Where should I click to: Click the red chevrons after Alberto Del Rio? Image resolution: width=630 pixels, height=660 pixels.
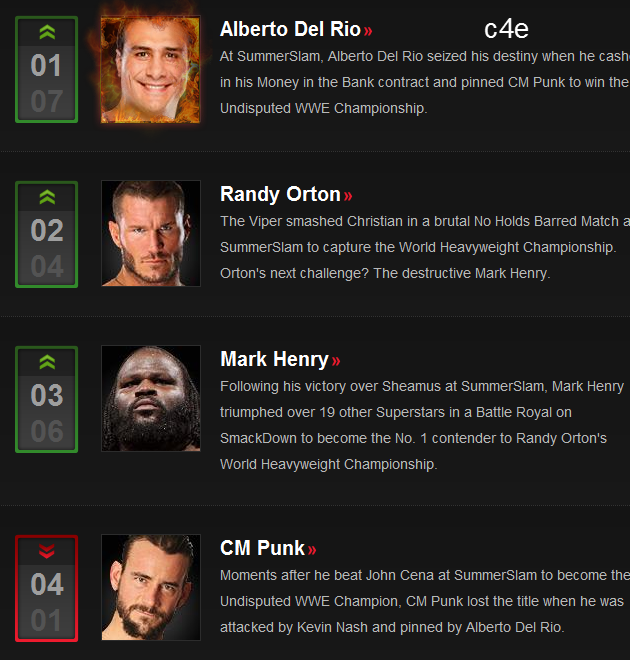(x=368, y=31)
